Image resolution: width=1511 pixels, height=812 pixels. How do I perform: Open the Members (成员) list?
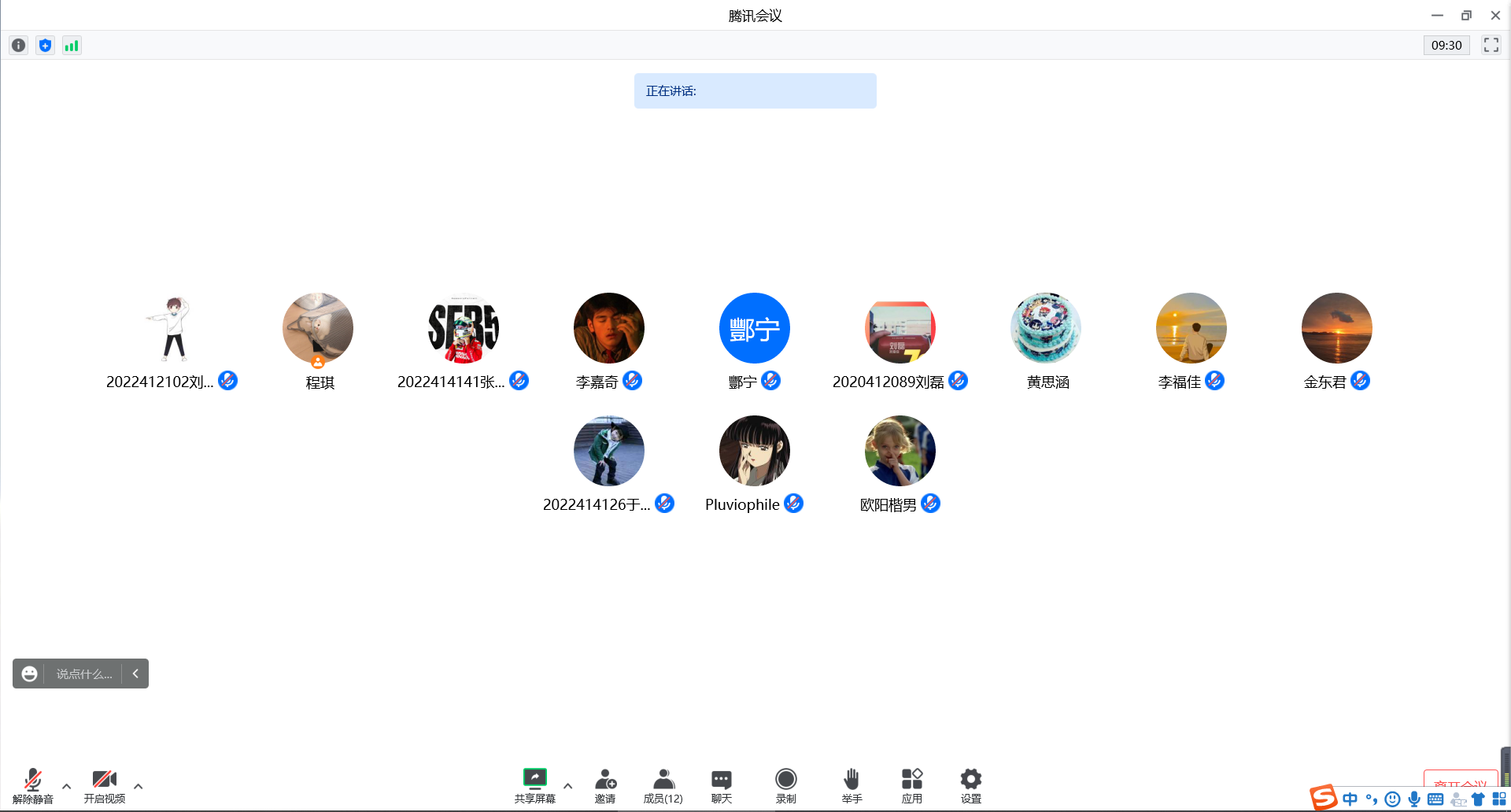point(663,785)
